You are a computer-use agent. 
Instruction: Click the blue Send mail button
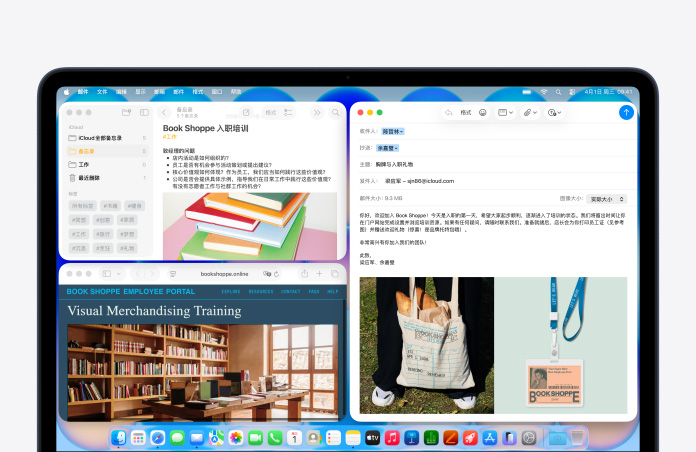[626, 113]
